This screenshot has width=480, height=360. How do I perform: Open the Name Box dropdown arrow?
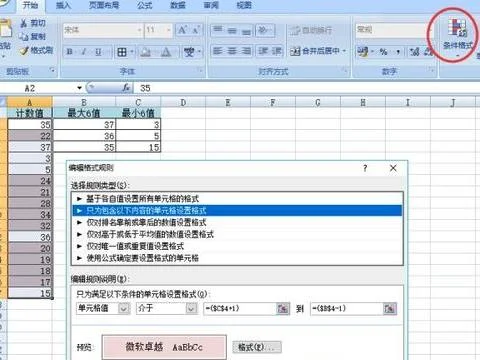click(79, 88)
